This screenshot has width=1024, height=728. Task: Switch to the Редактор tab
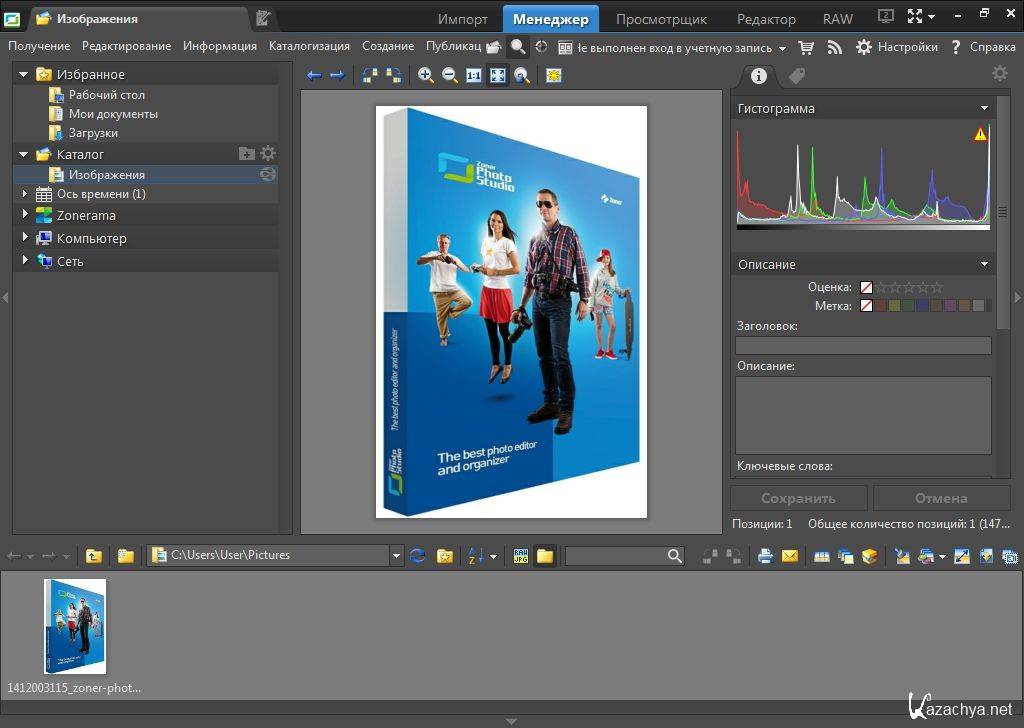[766, 19]
